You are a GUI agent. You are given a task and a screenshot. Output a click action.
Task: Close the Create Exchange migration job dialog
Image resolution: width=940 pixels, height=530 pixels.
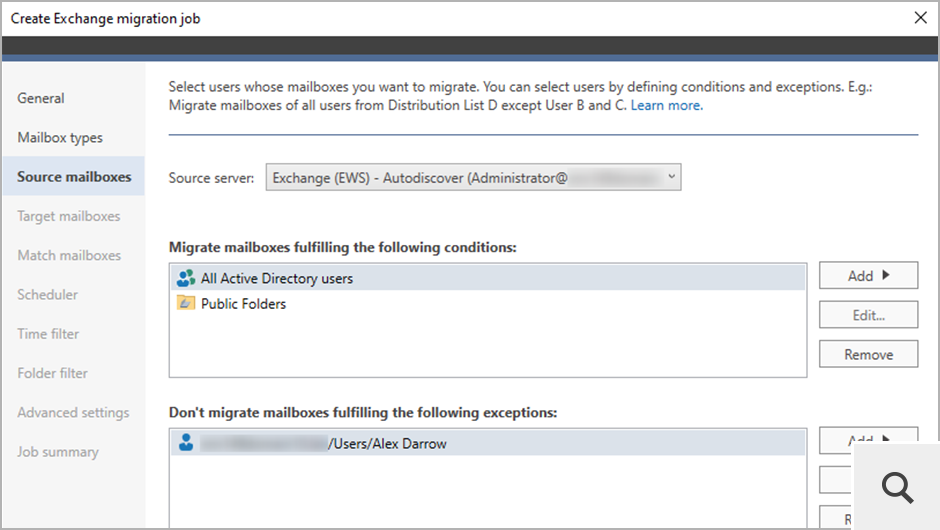pos(921,18)
